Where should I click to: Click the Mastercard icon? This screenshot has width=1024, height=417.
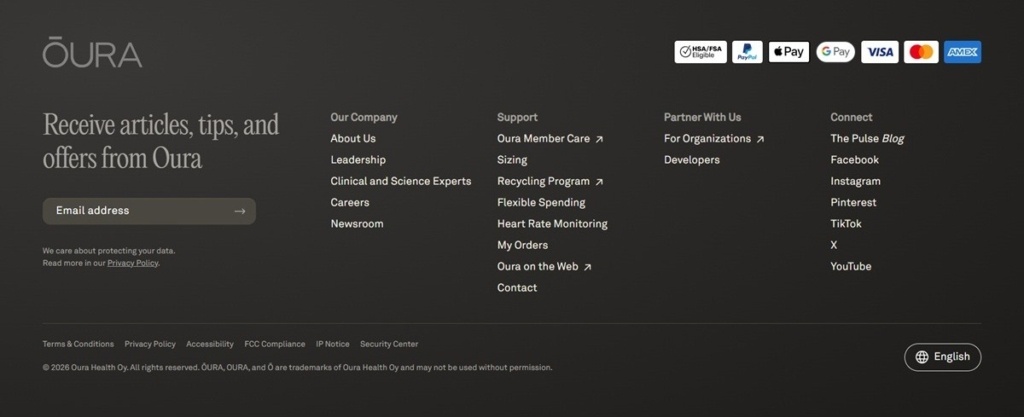coord(921,52)
